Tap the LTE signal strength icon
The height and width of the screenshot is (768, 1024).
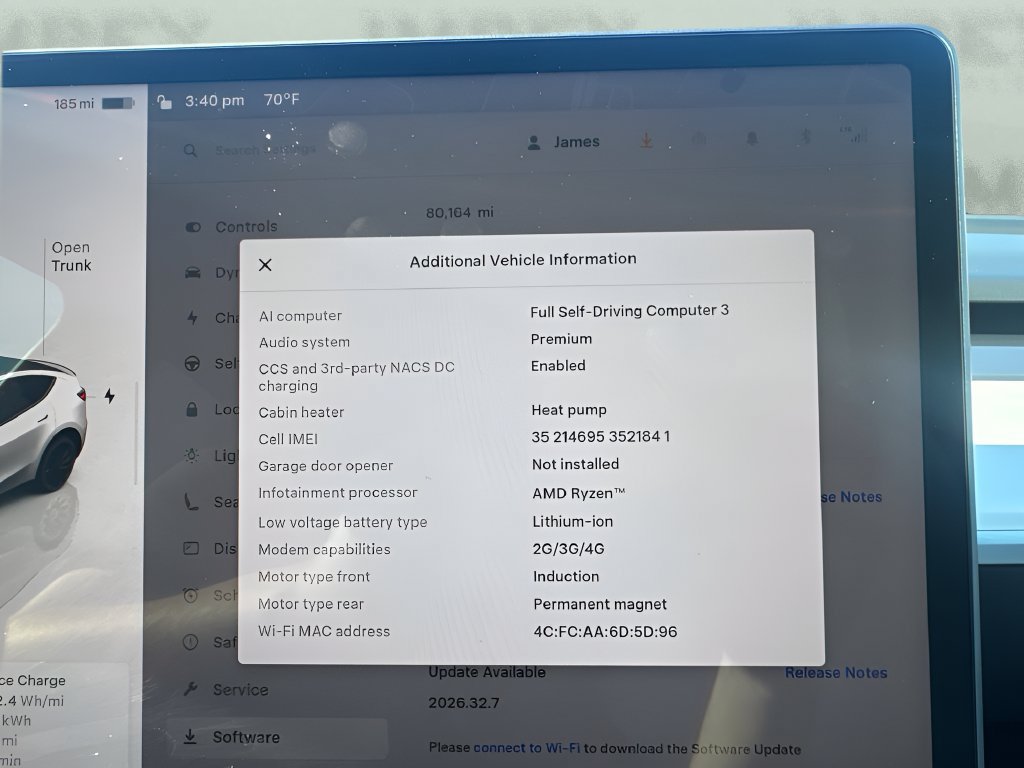[x=854, y=135]
